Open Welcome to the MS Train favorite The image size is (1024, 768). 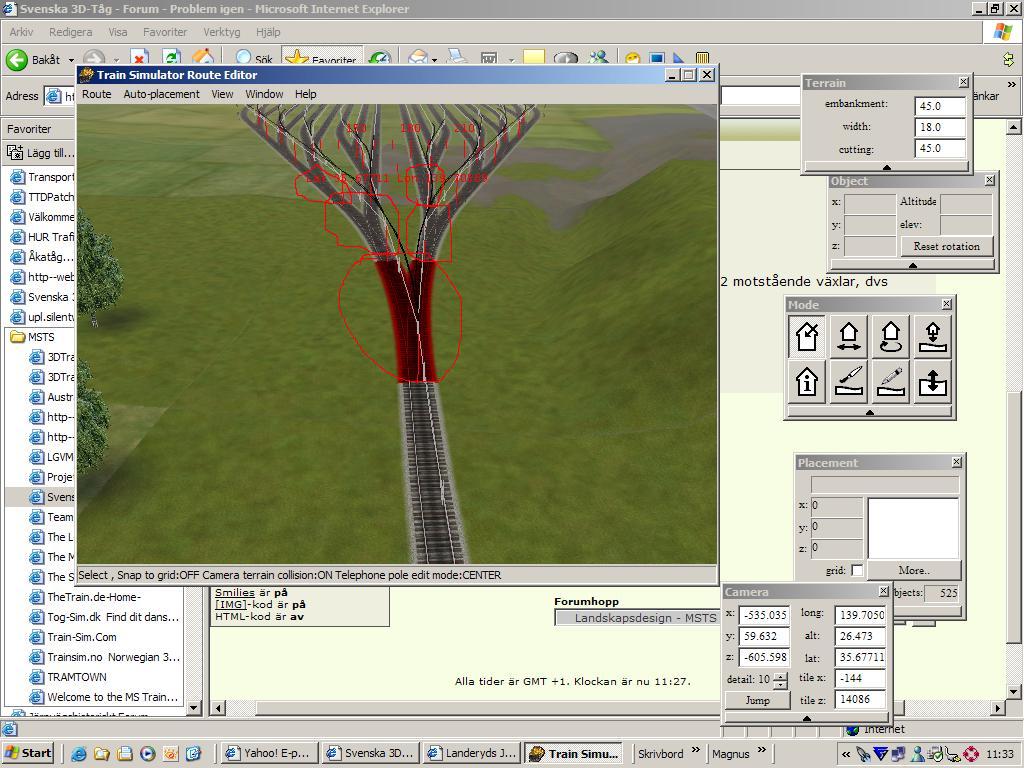click(112, 697)
